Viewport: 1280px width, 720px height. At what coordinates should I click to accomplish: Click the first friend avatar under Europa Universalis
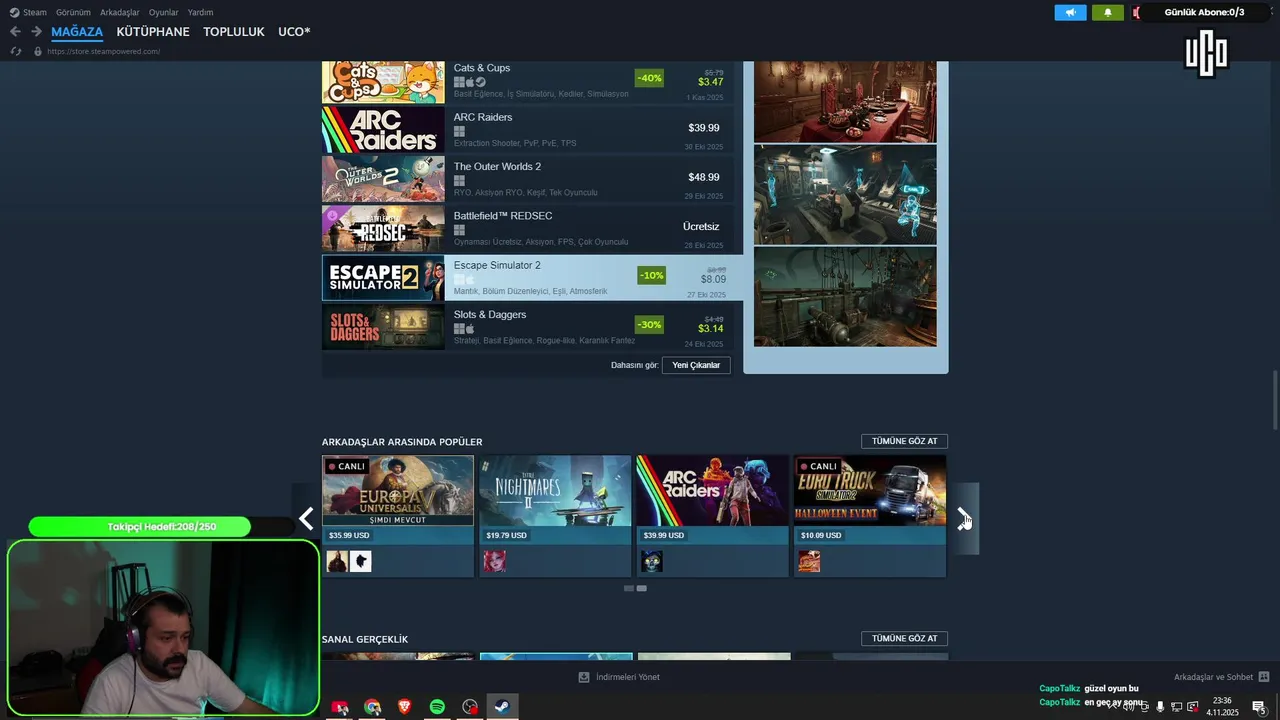(337, 561)
